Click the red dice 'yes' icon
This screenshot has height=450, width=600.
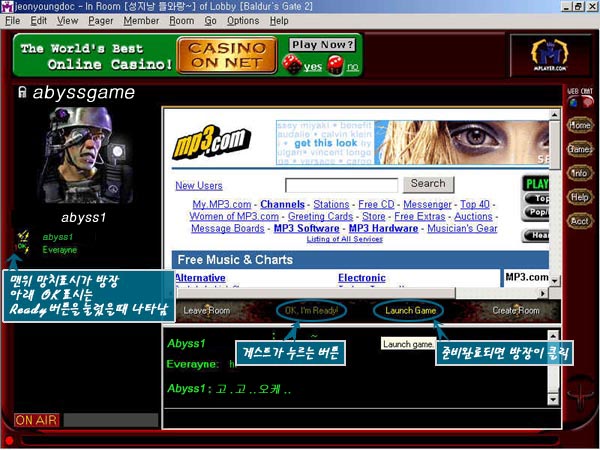tap(292, 64)
